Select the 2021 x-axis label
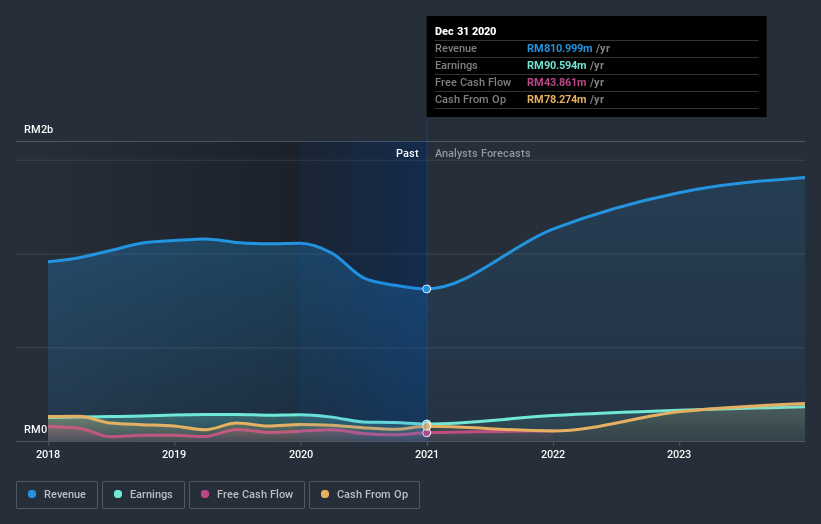821x524 pixels. (x=427, y=454)
